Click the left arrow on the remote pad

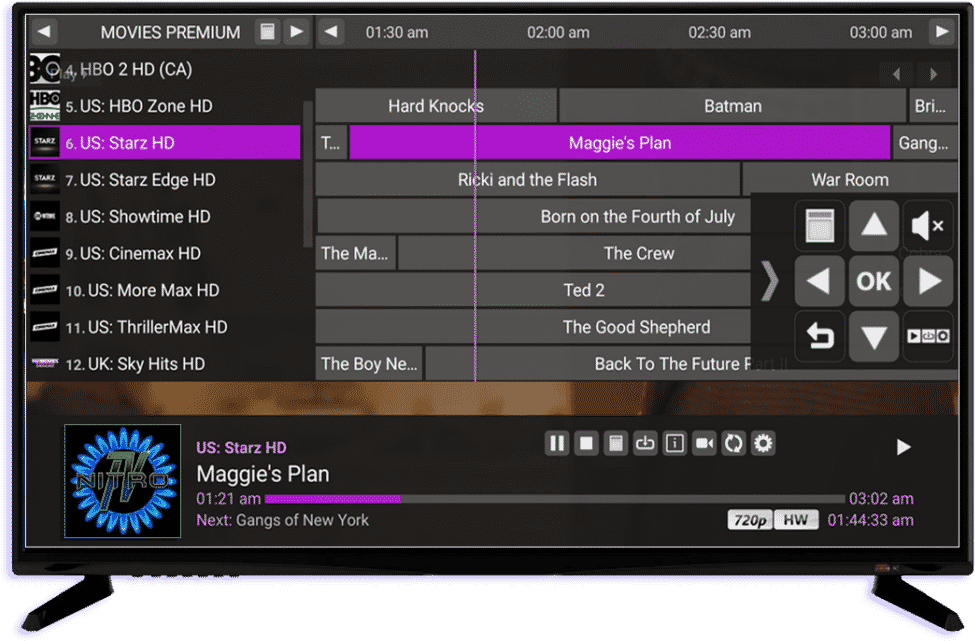click(x=820, y=281)
